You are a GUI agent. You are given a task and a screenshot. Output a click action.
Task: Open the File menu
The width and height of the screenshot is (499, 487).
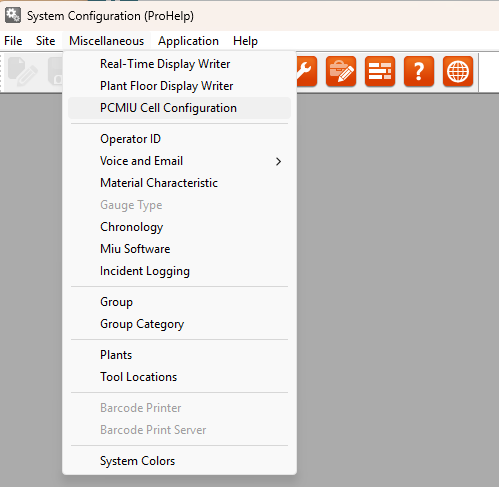coord(13,41)
